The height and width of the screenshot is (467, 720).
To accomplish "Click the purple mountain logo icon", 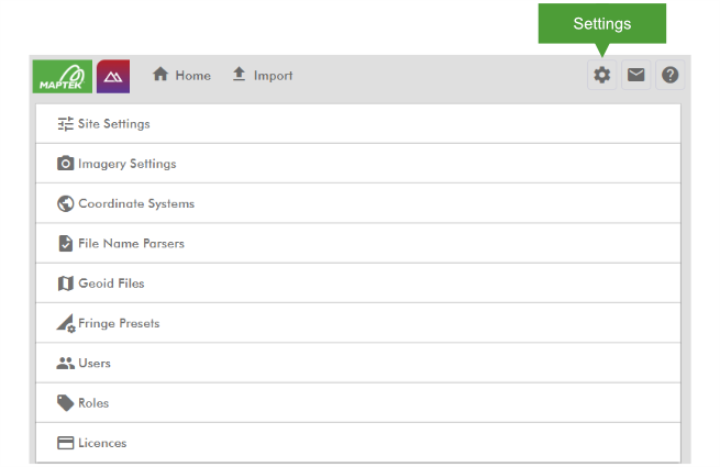I will (113, 76).
